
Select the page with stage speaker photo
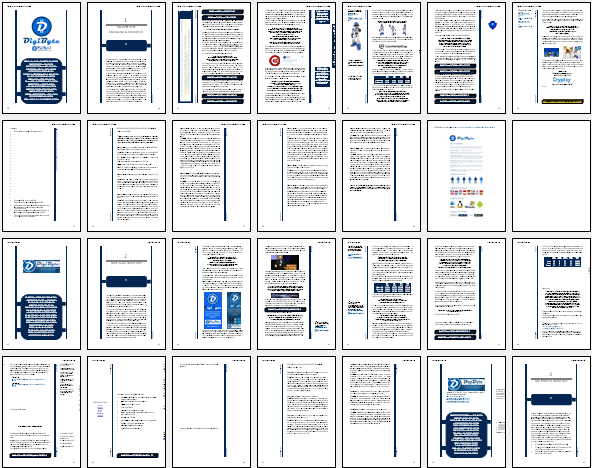point(296,294)
